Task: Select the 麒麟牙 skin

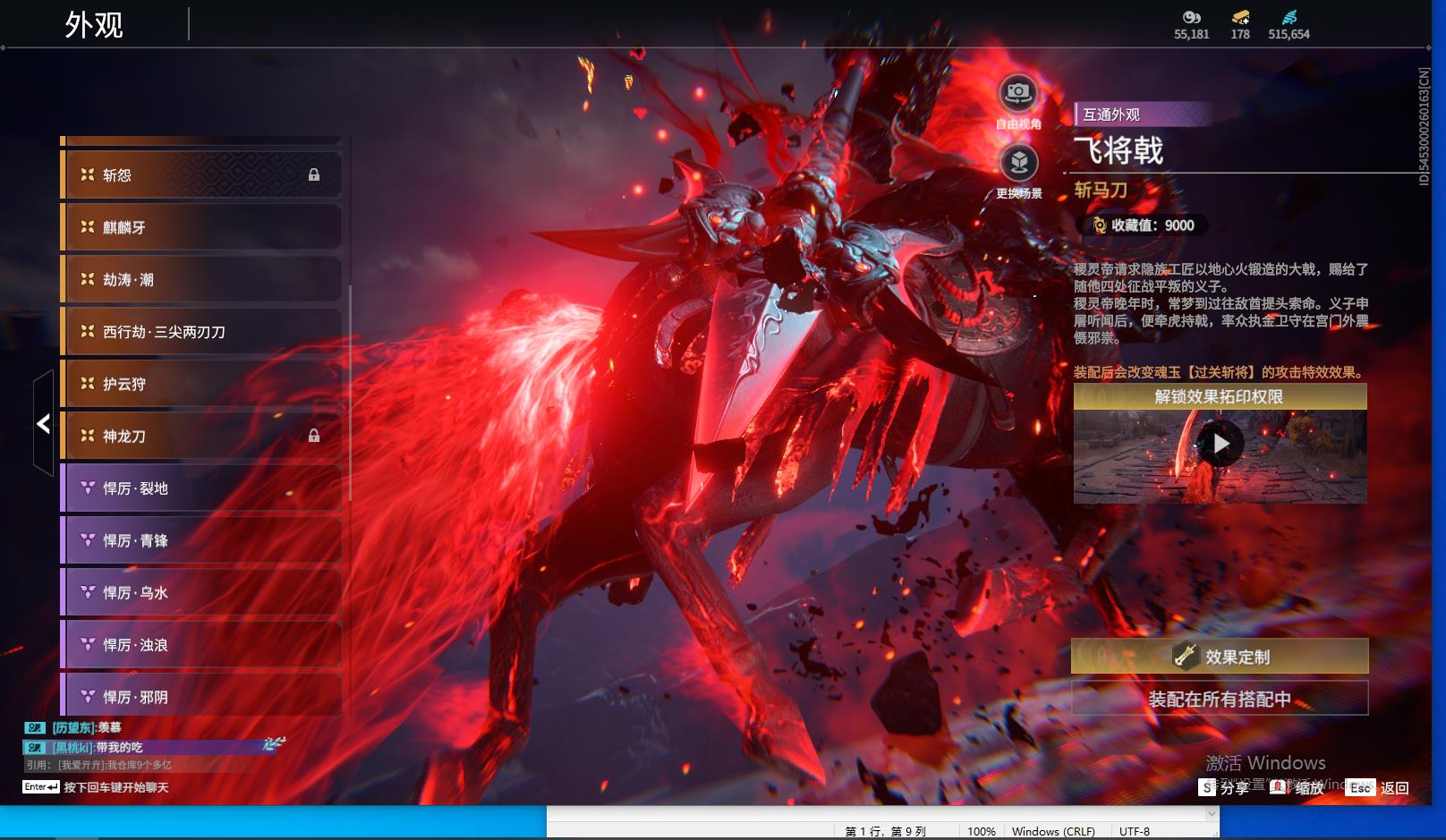Action: click(200, 227)
